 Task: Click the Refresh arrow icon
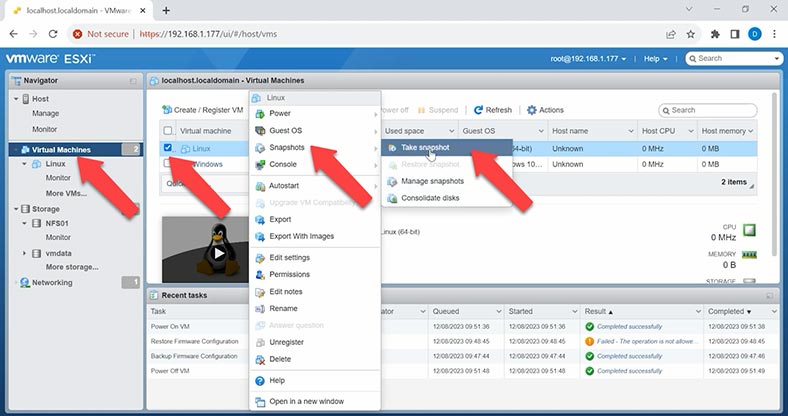(x=478, y=110)
